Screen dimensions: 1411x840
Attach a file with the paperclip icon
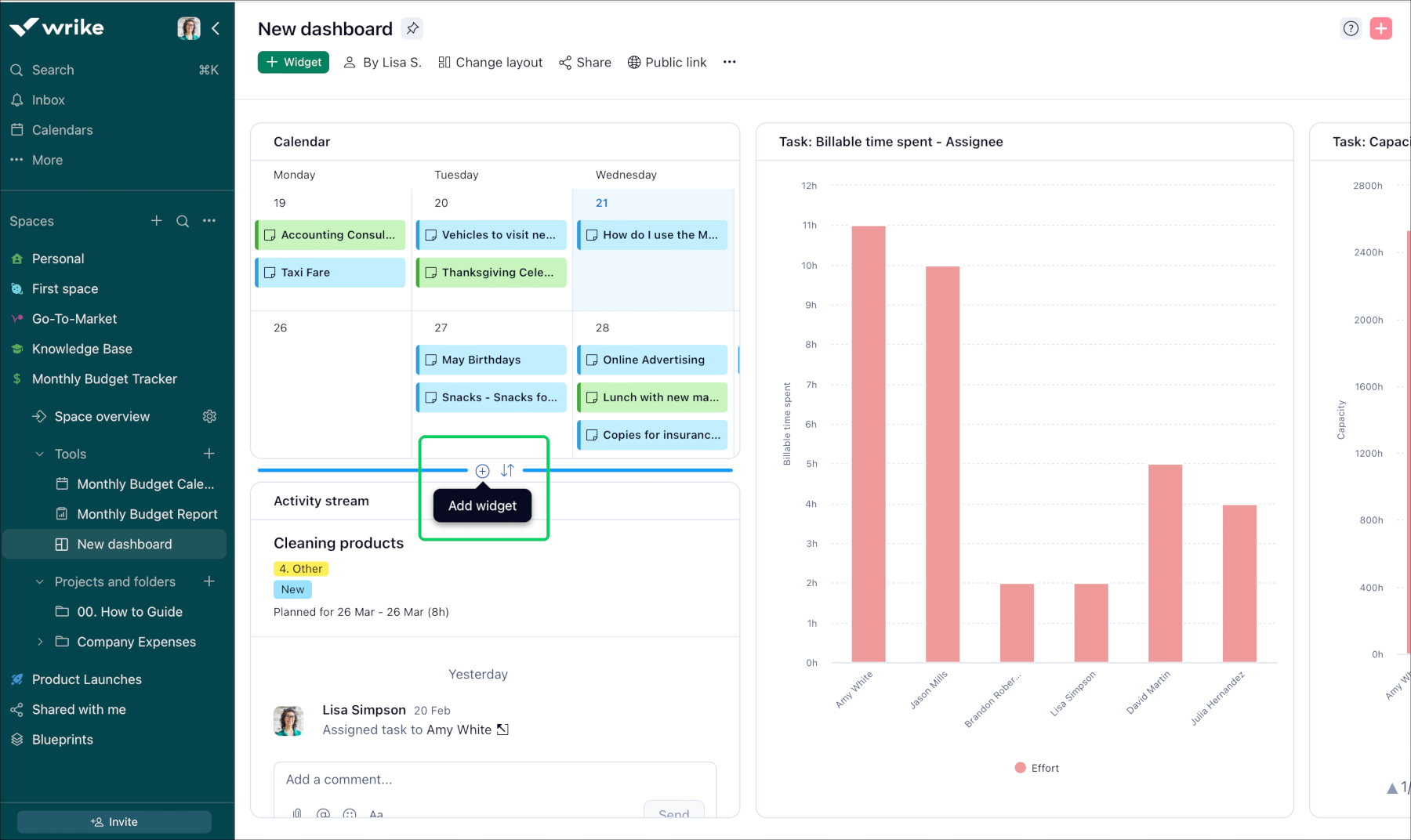pos(297,814)
